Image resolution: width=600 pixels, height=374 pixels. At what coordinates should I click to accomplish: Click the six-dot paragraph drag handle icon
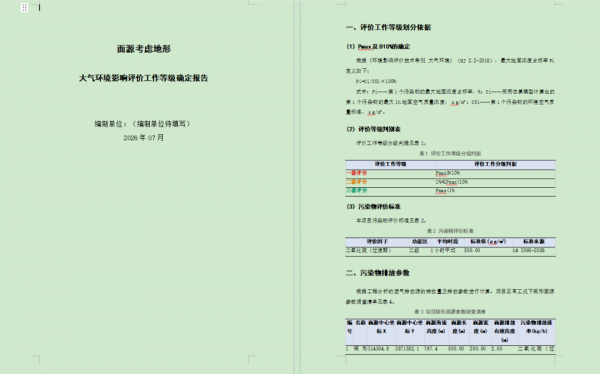point(24,8)
